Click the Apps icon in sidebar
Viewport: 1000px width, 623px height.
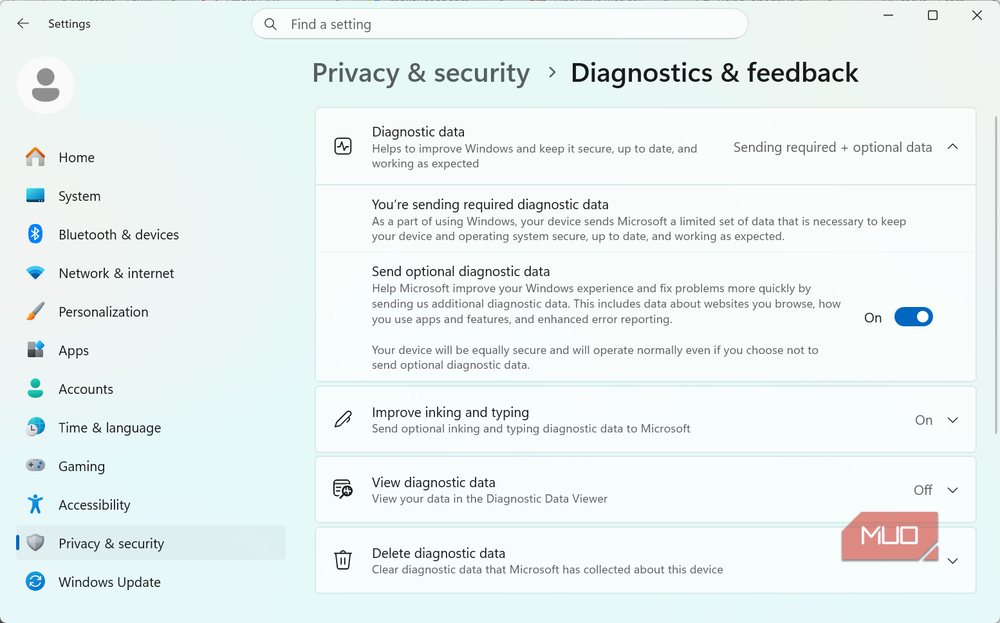[36, 350]
